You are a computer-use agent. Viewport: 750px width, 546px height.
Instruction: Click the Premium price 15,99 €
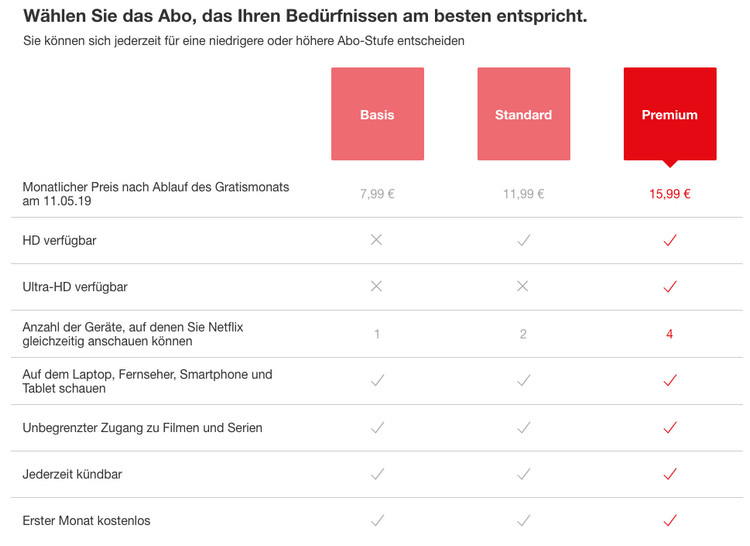click(670, 194)
